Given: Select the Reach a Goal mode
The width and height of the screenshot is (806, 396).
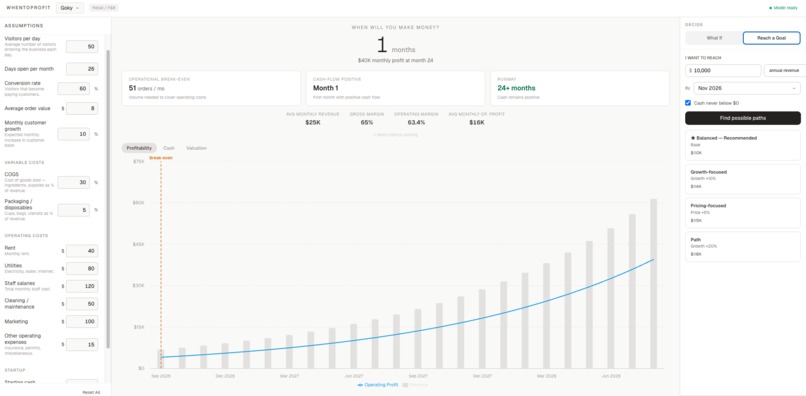Looking at the screenshot, I should (x=772, y=38).
